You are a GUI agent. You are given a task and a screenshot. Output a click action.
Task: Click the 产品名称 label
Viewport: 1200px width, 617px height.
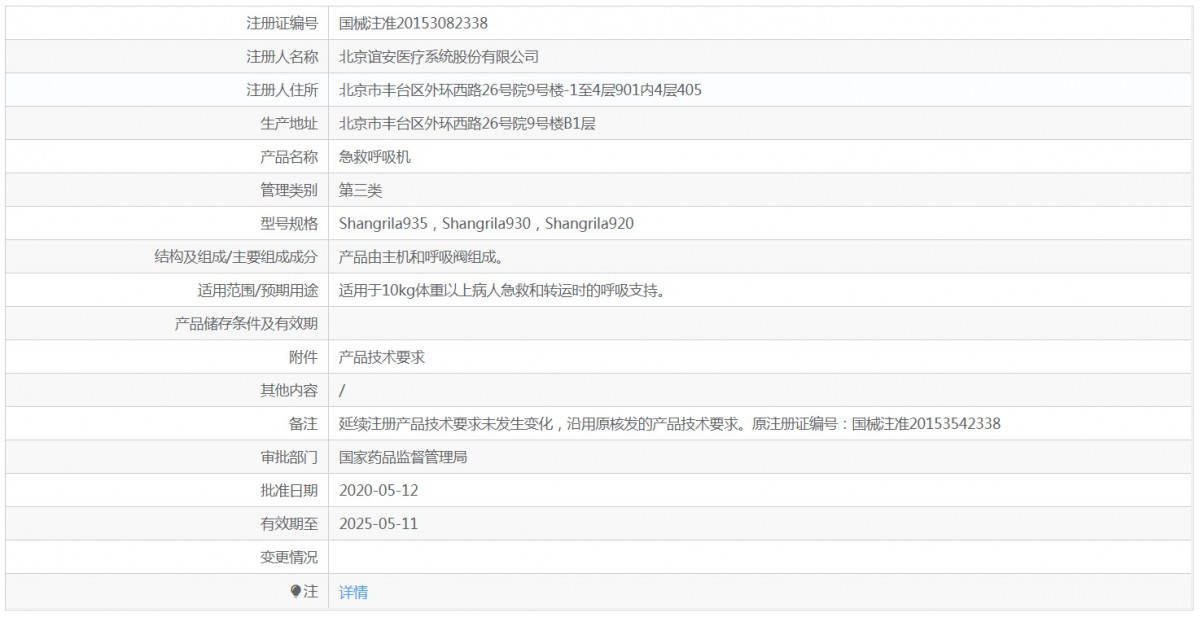pos(289,157)
